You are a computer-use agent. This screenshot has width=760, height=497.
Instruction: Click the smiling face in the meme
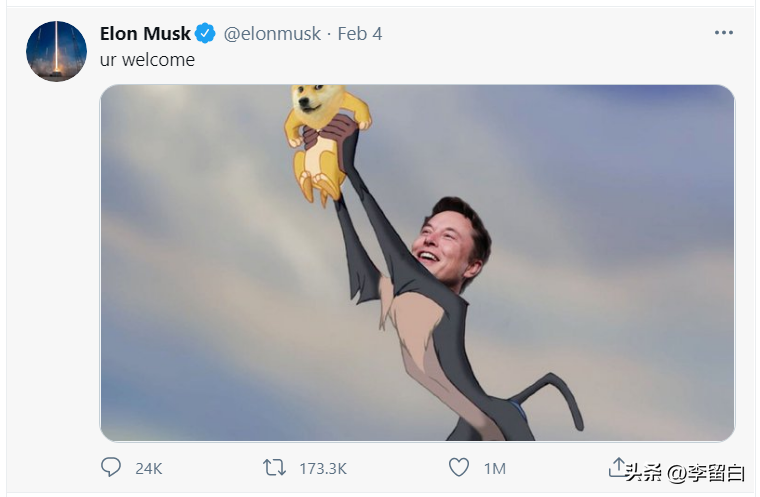[x=447, y=242]
